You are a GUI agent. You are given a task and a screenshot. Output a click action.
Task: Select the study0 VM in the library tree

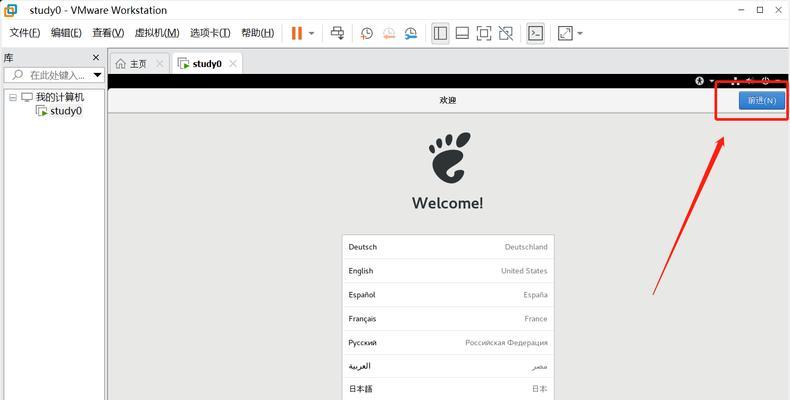pos(65,111)
